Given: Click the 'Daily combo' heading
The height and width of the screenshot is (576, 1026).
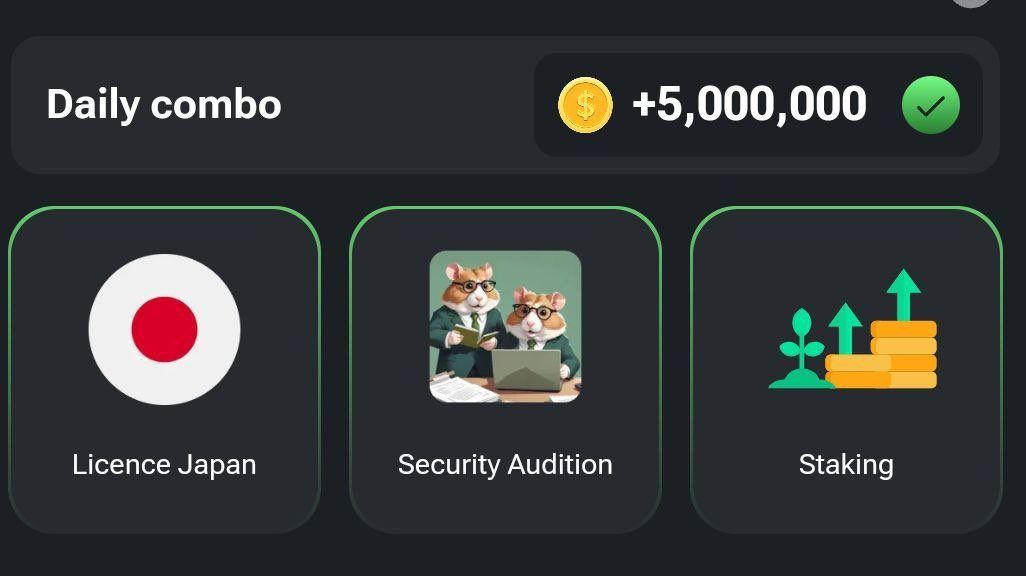Looking at the screenshot, I should (164, 105).
